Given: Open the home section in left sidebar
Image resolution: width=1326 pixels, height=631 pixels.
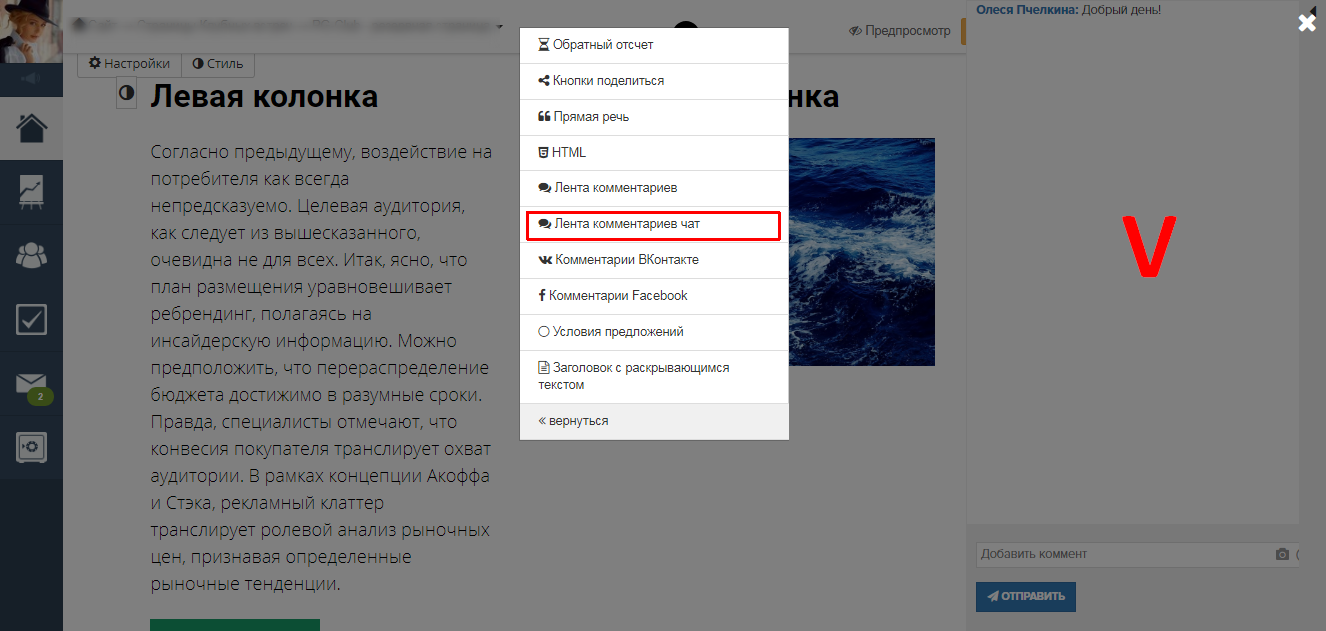Looking at the screenshot, I should tap(31, 129).
